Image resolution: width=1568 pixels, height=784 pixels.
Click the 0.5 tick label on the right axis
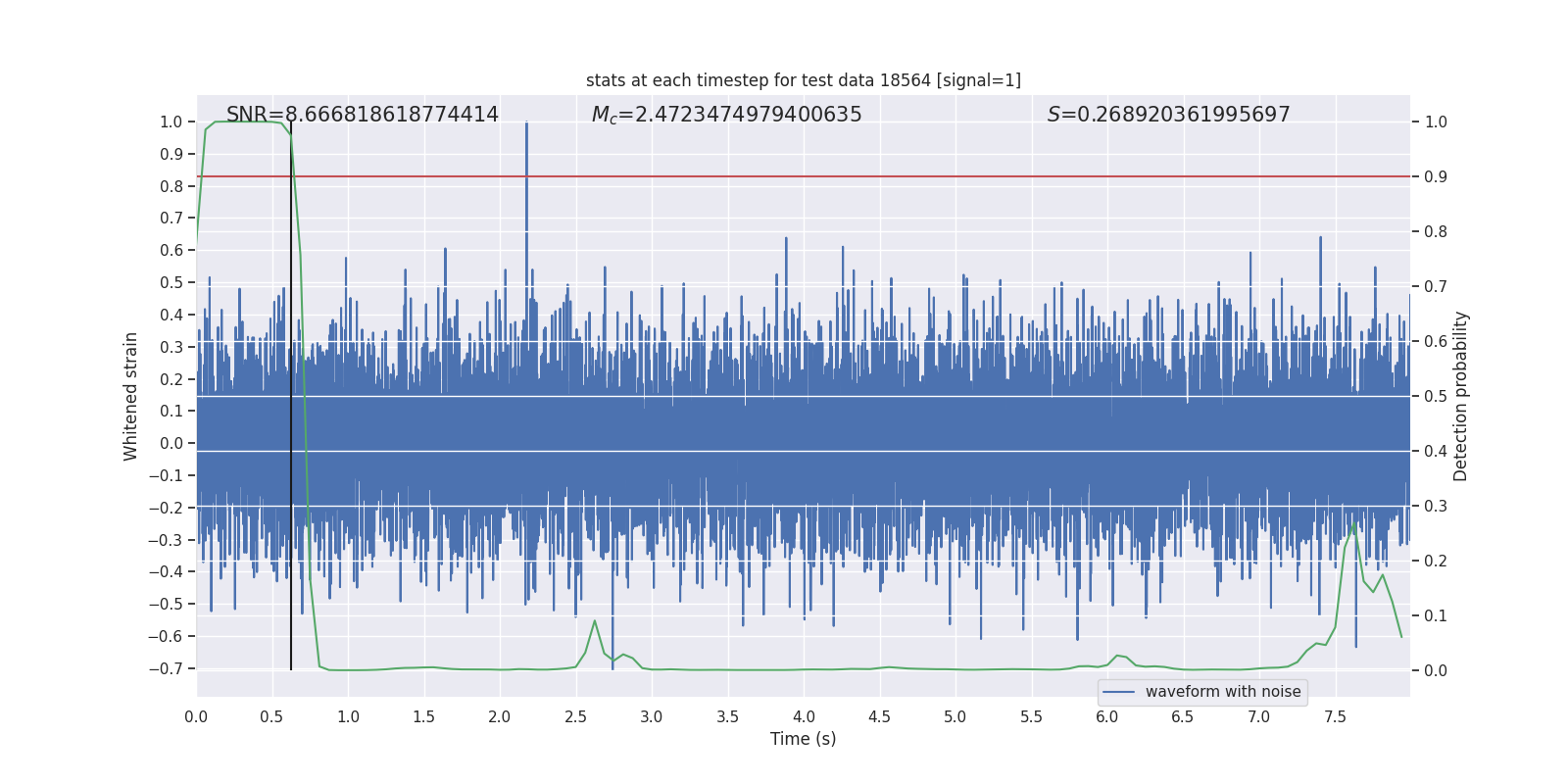point(1436,397)
